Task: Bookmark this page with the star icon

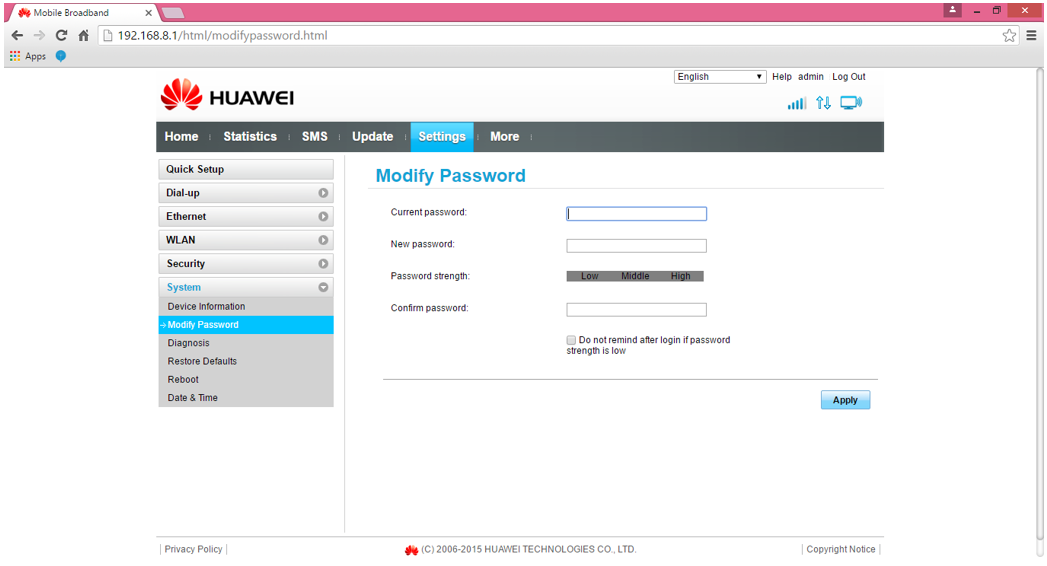Action: pos(1009,35)
